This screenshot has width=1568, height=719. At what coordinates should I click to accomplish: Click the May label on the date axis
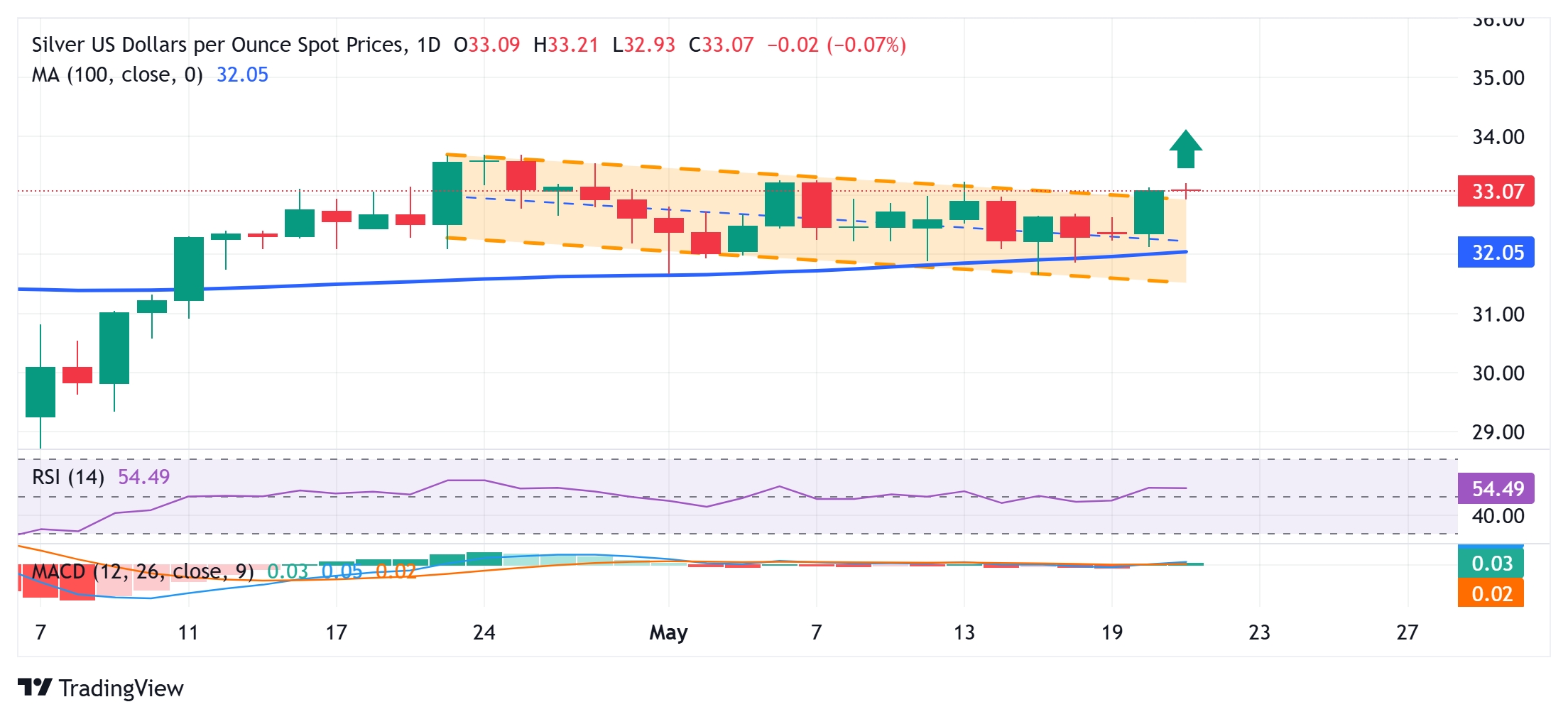click(x=668, y=632)
